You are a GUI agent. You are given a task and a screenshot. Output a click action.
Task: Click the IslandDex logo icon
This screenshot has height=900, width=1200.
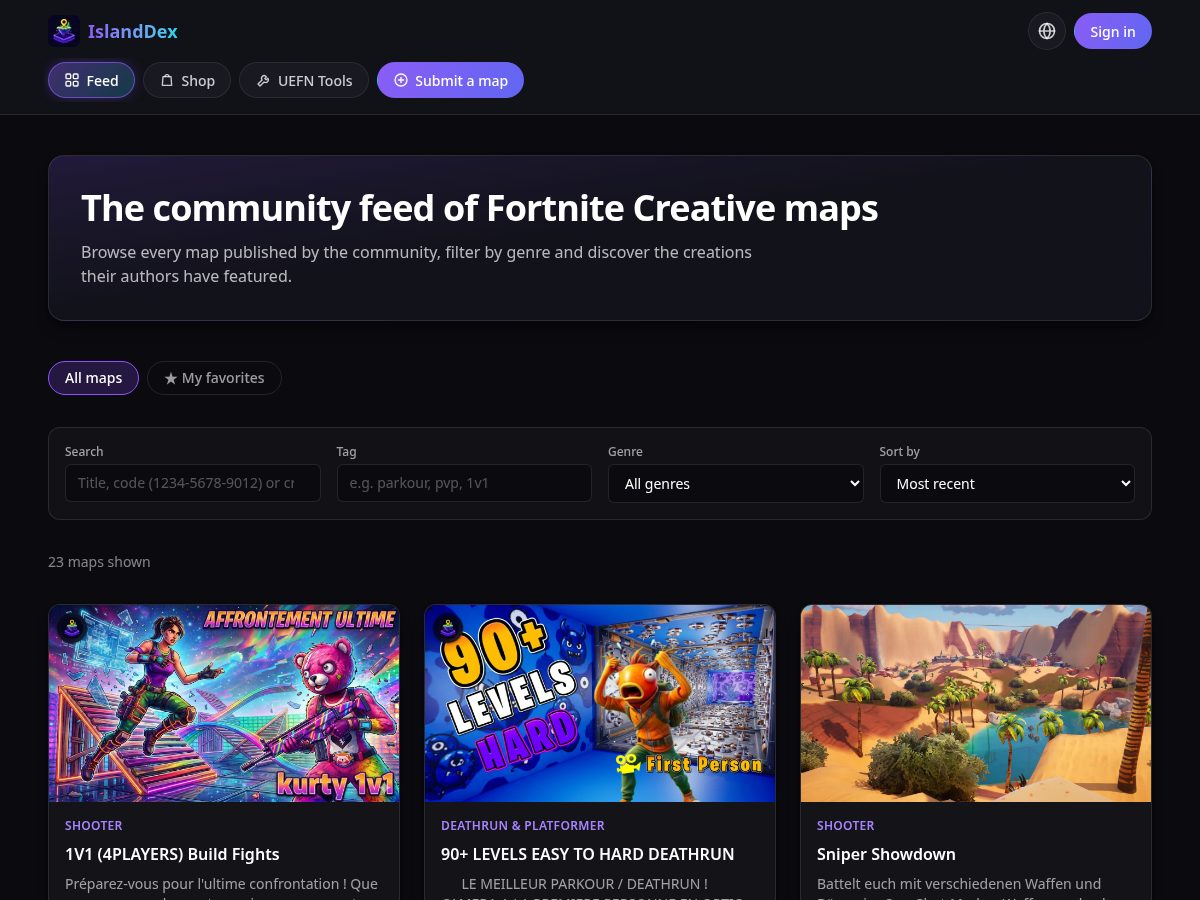pyautogui.click(x=64, y=31)
